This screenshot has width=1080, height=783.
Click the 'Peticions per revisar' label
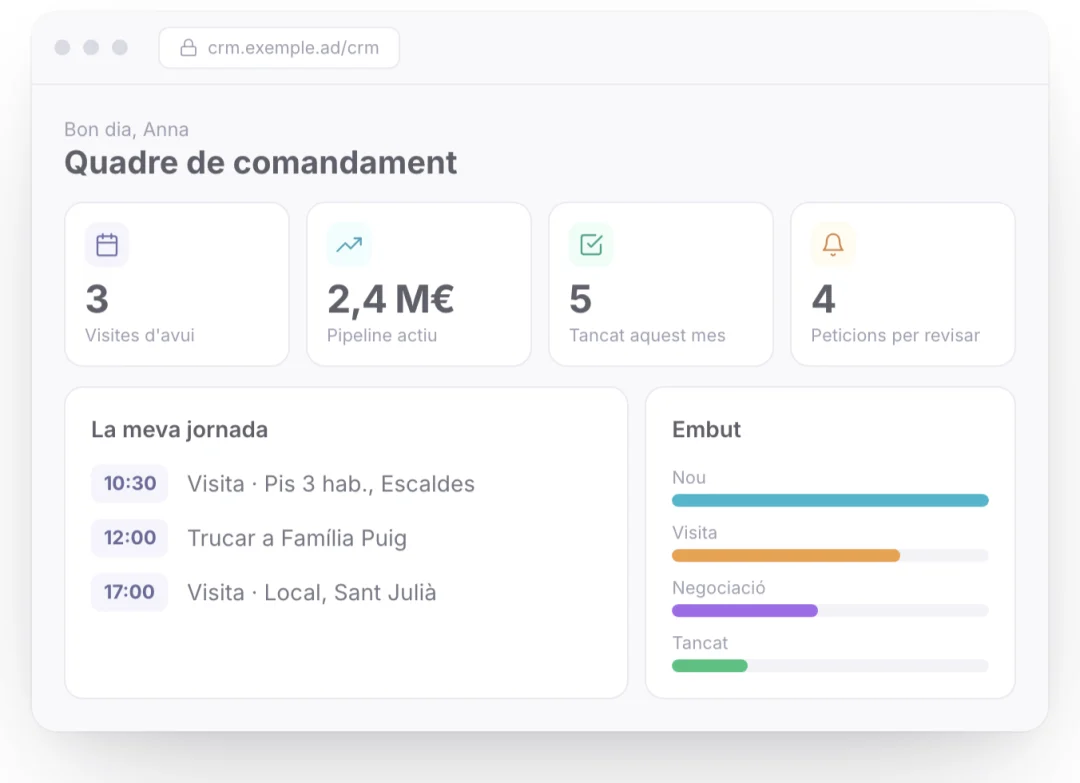pos(895,335)
